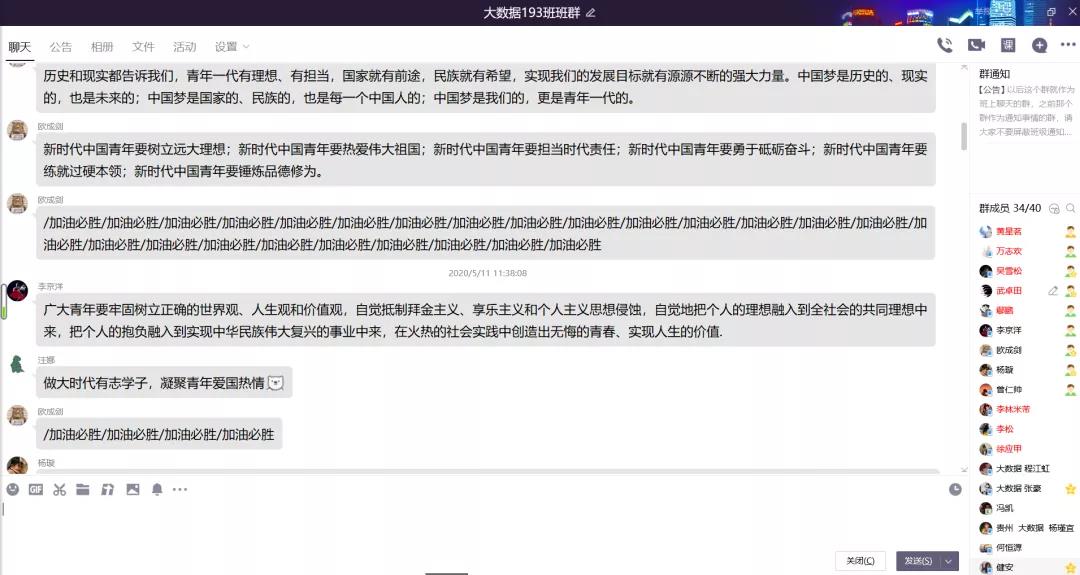Click the send picture icon

[132, 490]
